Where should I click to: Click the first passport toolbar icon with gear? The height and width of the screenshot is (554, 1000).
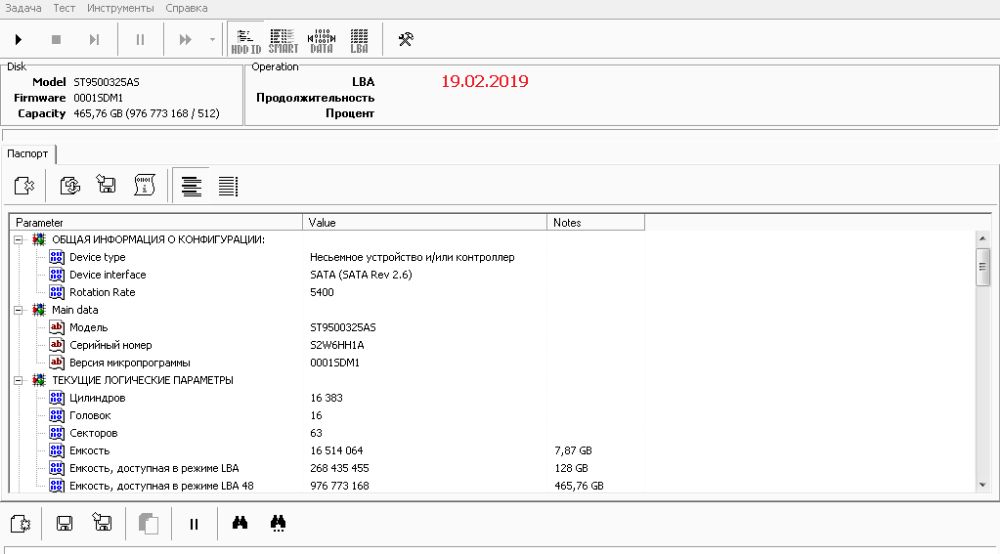(24, 186)
